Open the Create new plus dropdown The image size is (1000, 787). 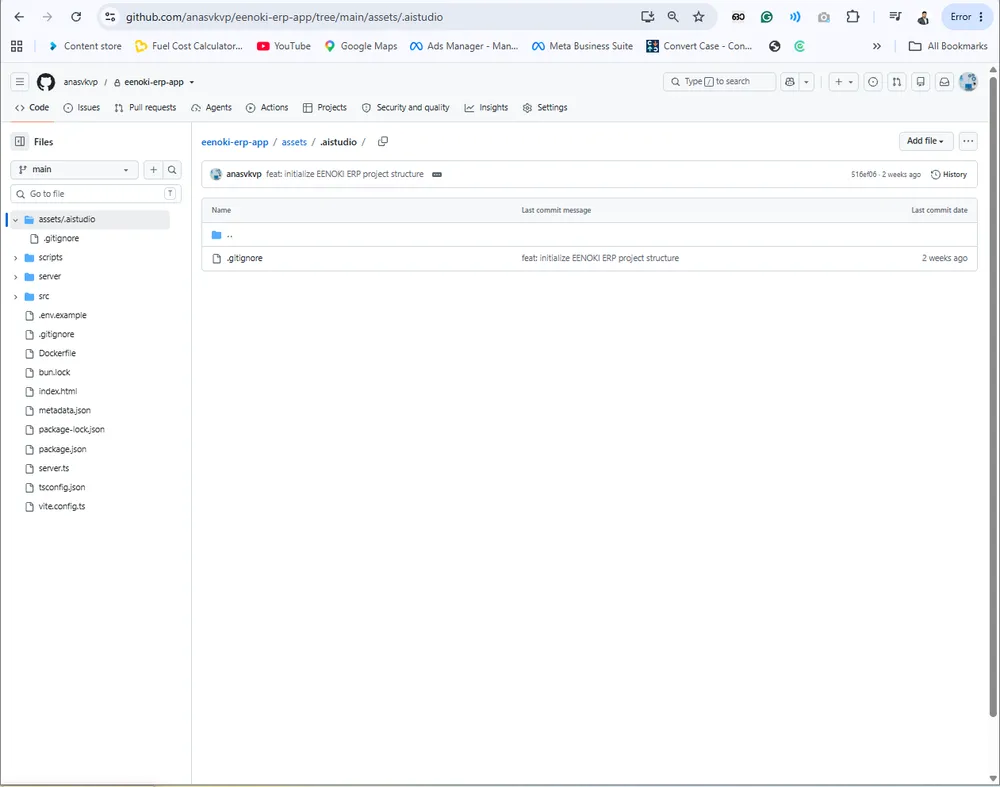tap(843, 82)
